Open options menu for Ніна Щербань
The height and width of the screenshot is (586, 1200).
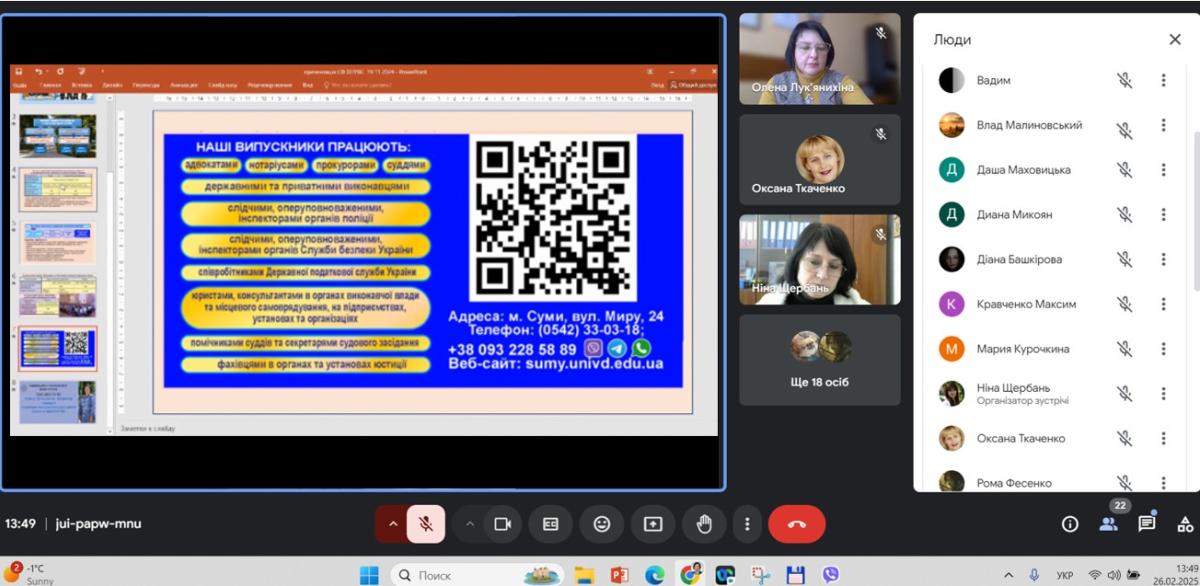click(x=1163, y=394)
